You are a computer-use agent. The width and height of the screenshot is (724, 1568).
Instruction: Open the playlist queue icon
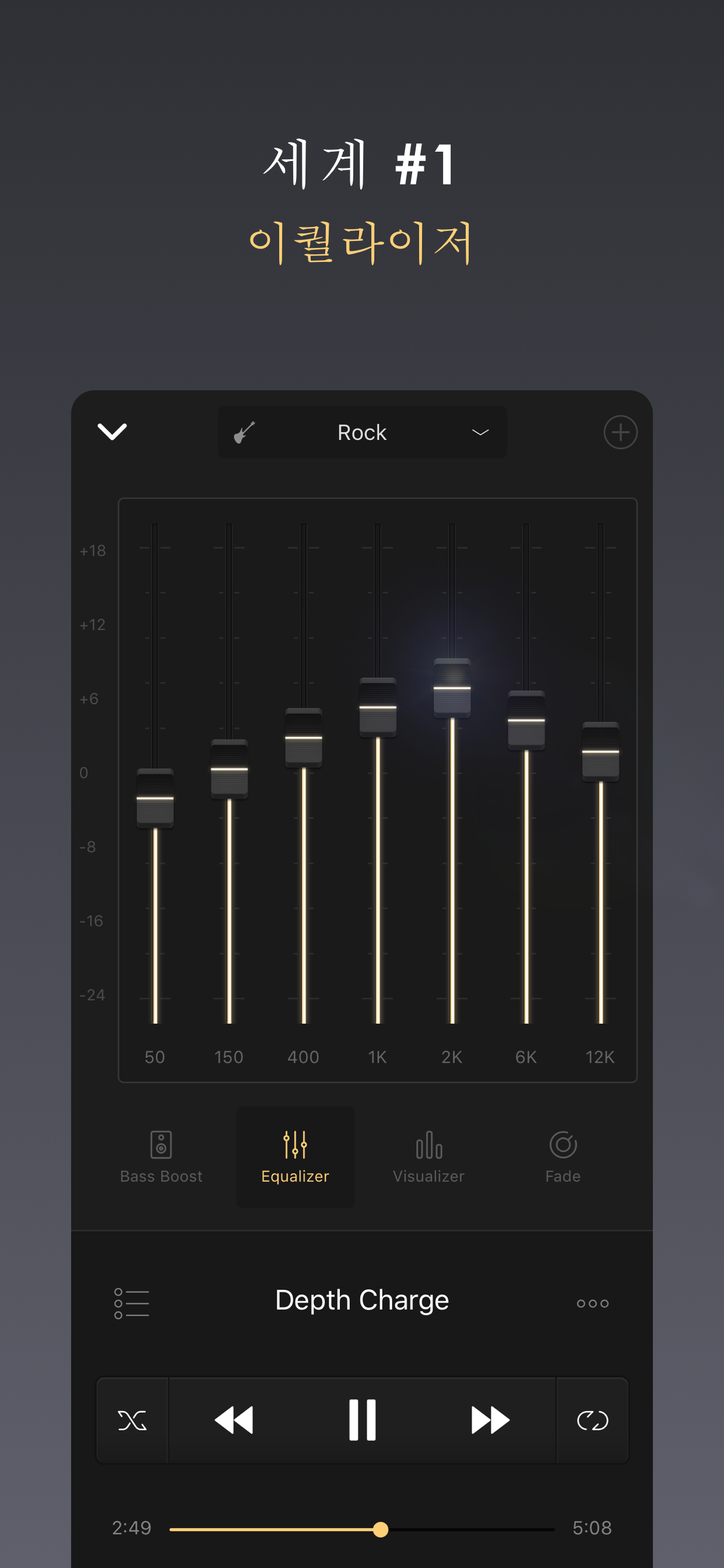[x=131, y=1303]
